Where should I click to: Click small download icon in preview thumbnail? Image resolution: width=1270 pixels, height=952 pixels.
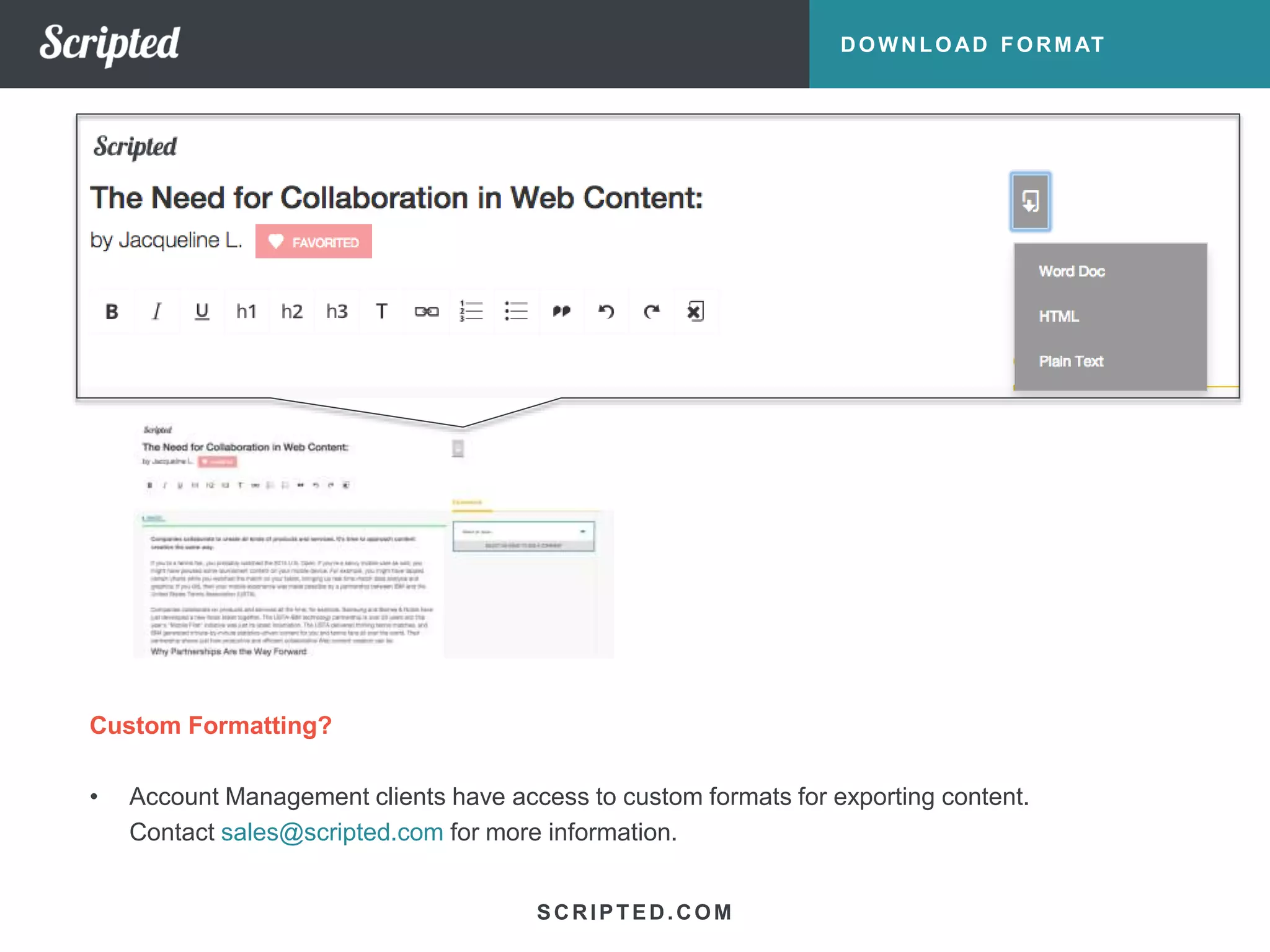point(458,448)
